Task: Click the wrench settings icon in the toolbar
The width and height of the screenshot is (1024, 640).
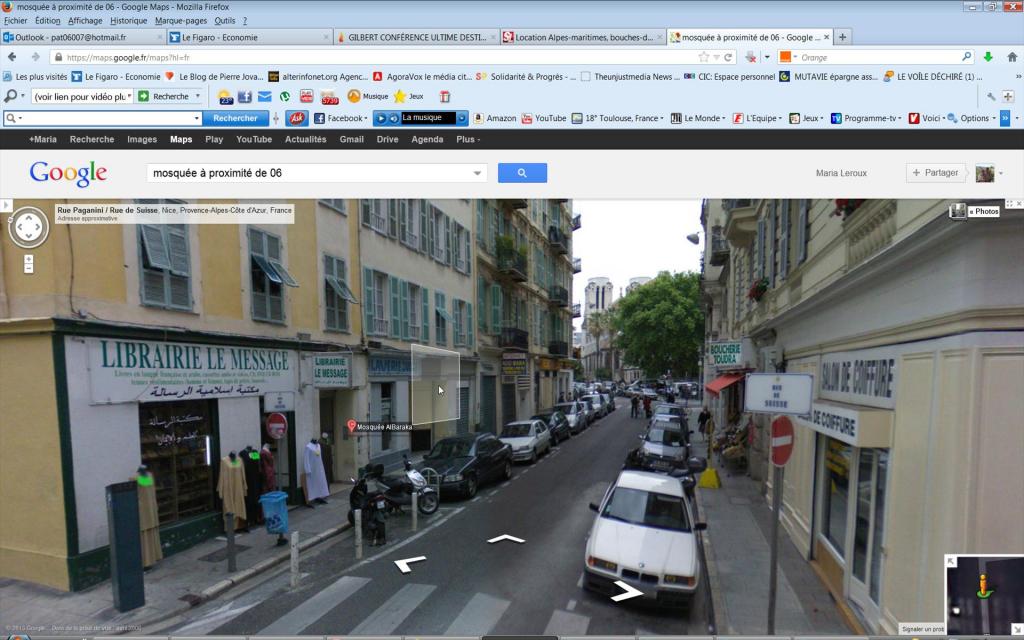Action: point(991,97)
